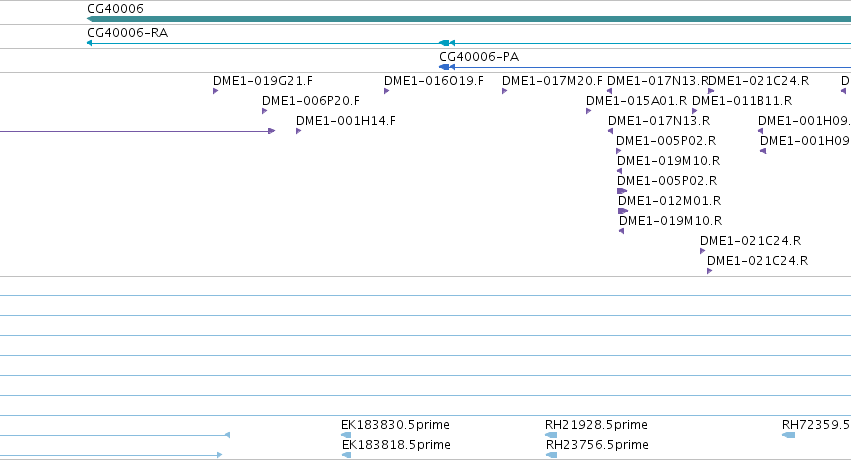Select the DME1-006P20.F feature label
Image resolution: width=851 pixels, height=460 pixels.
click(310, 101)
